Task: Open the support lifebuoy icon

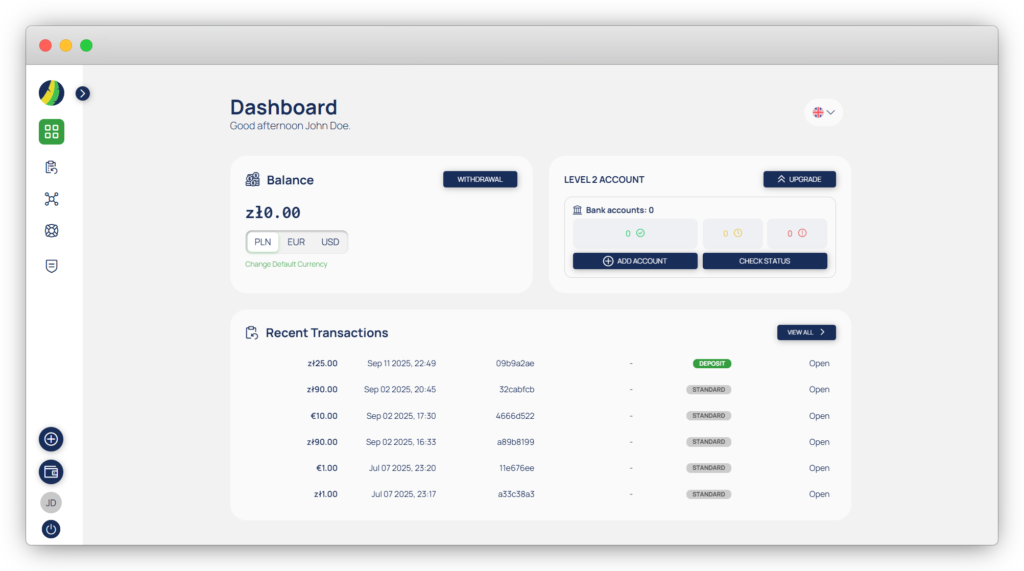Action: point(51,231)
